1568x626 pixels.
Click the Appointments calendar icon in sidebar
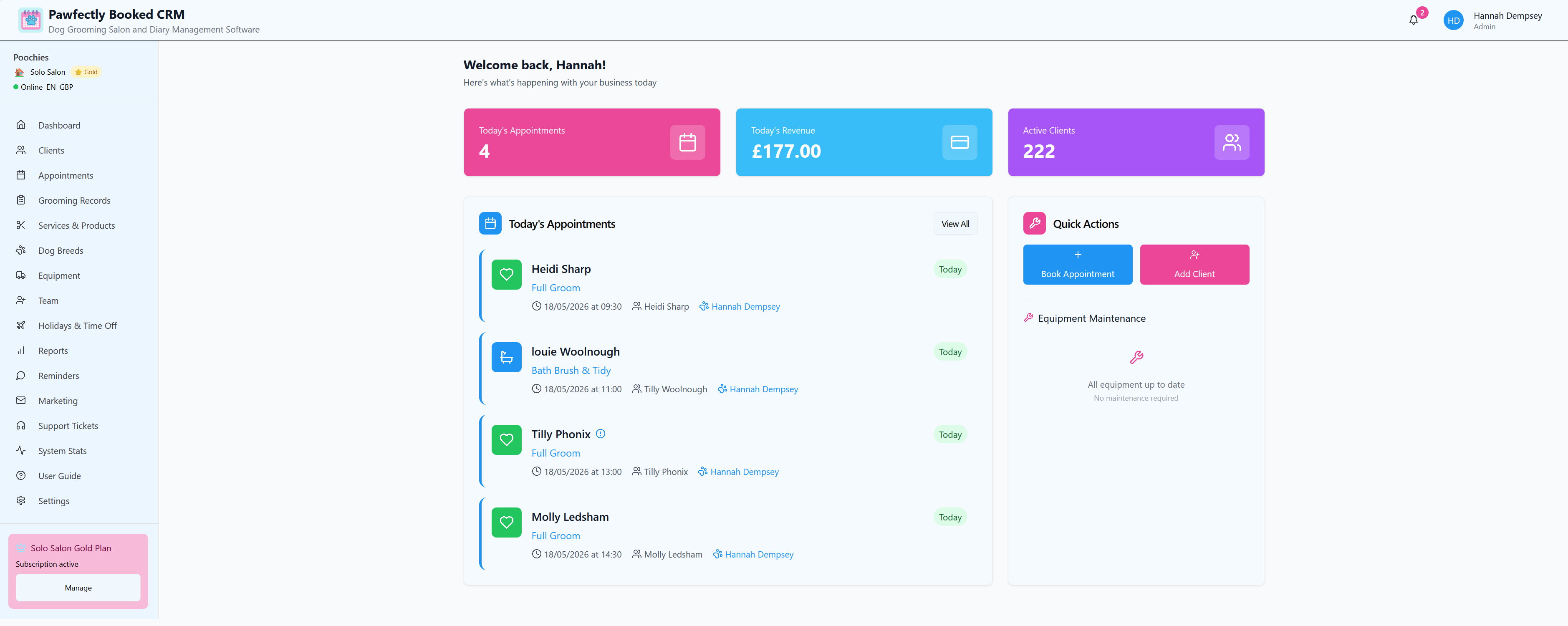21,175
